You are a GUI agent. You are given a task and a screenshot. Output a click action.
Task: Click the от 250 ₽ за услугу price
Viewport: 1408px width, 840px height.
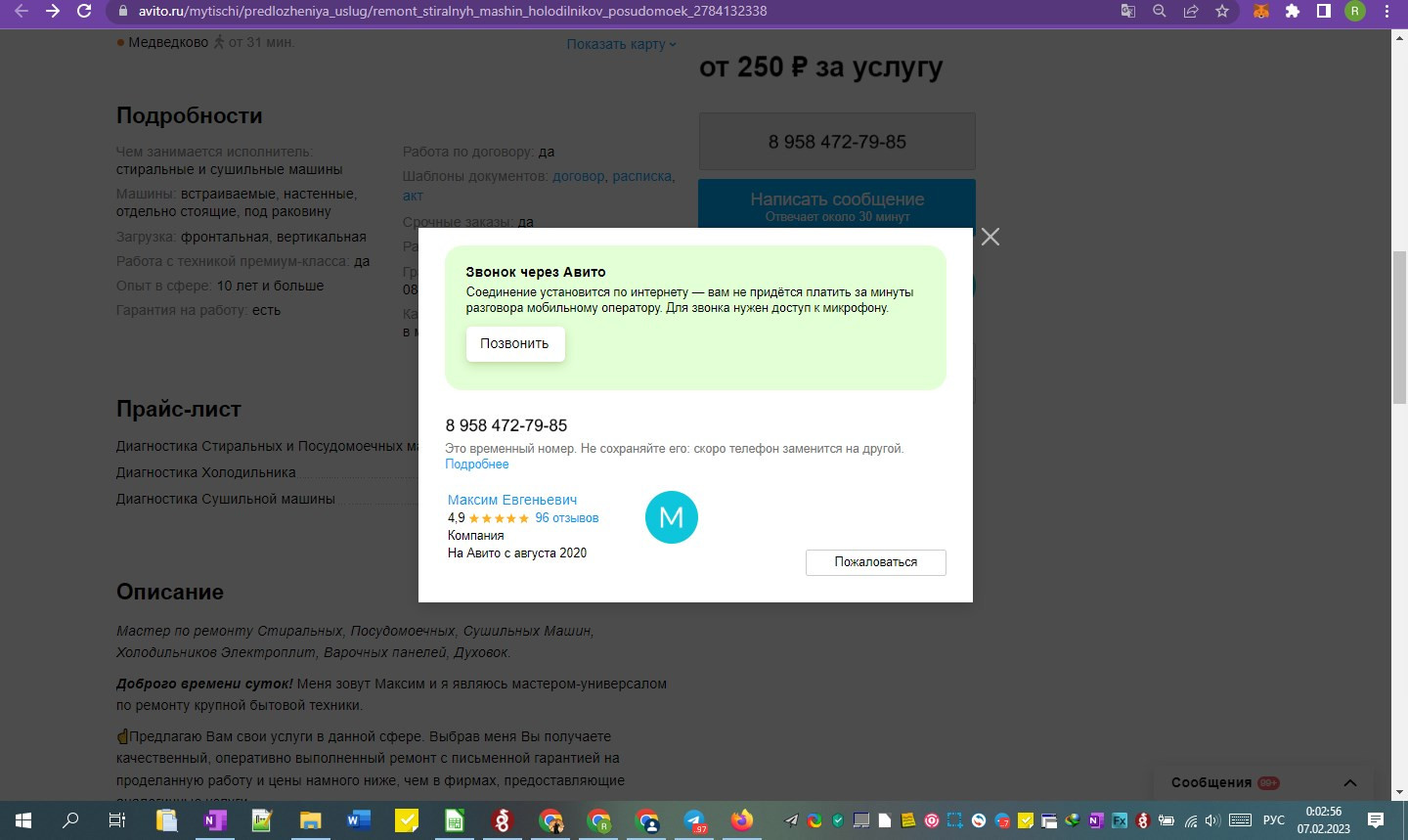(821, 66)
